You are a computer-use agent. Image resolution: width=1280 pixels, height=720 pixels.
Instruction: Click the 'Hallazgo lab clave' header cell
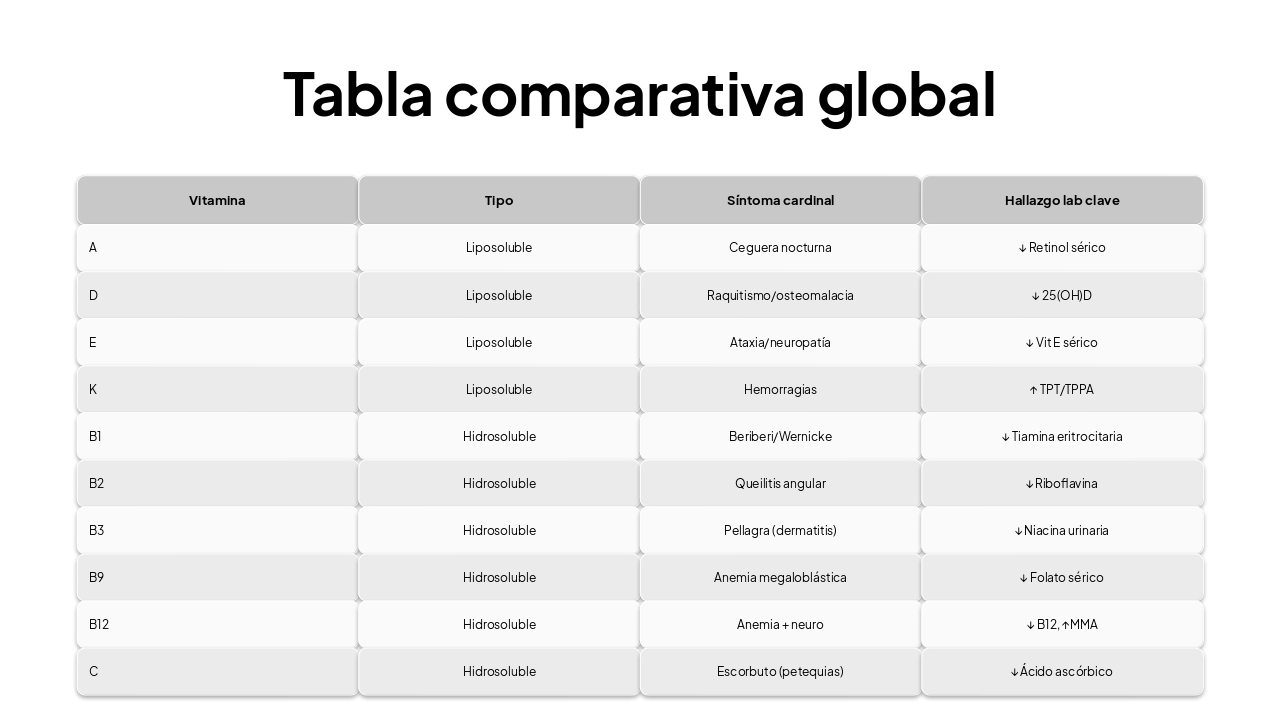(1062, 200)
